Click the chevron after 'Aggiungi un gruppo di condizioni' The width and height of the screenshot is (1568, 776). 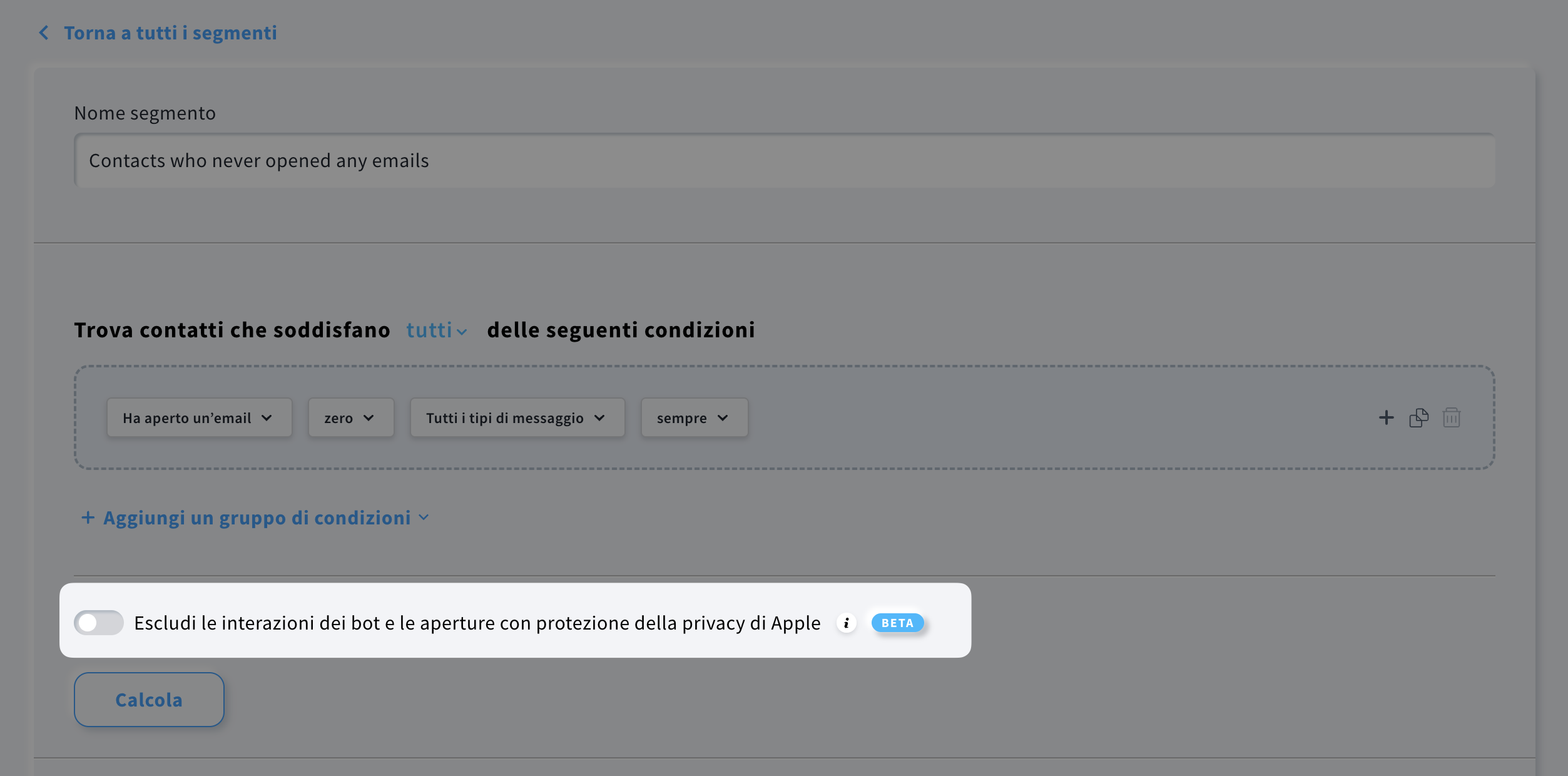[x=424, y=518]
